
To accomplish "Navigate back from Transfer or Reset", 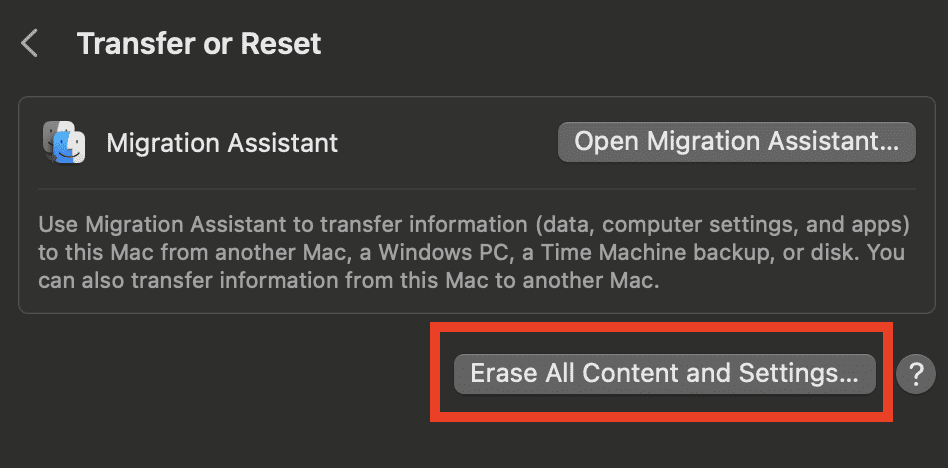I will click(30, 44).
